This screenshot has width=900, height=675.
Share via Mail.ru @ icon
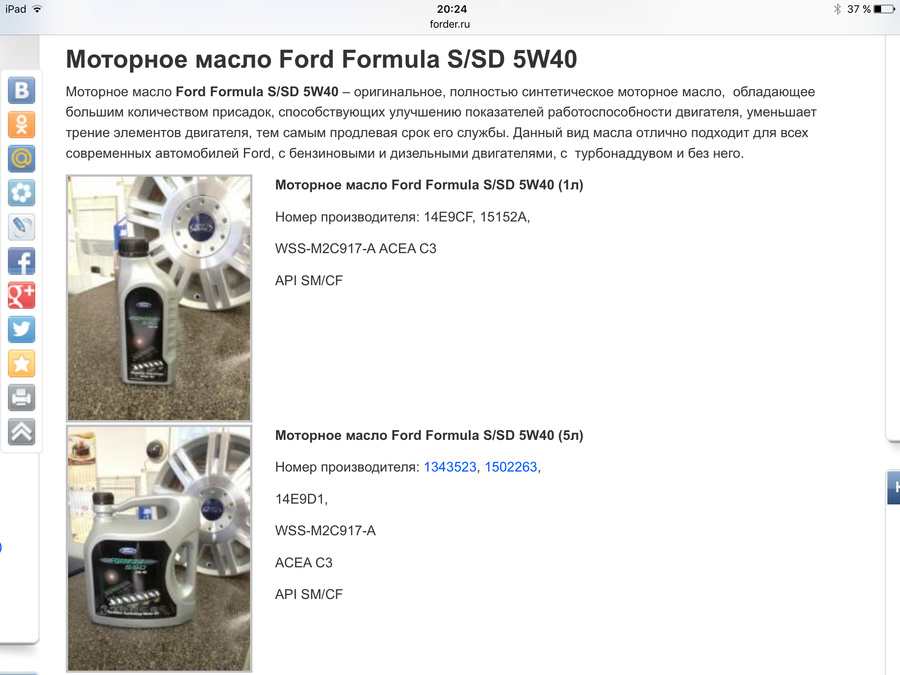(x=21, y=159)
